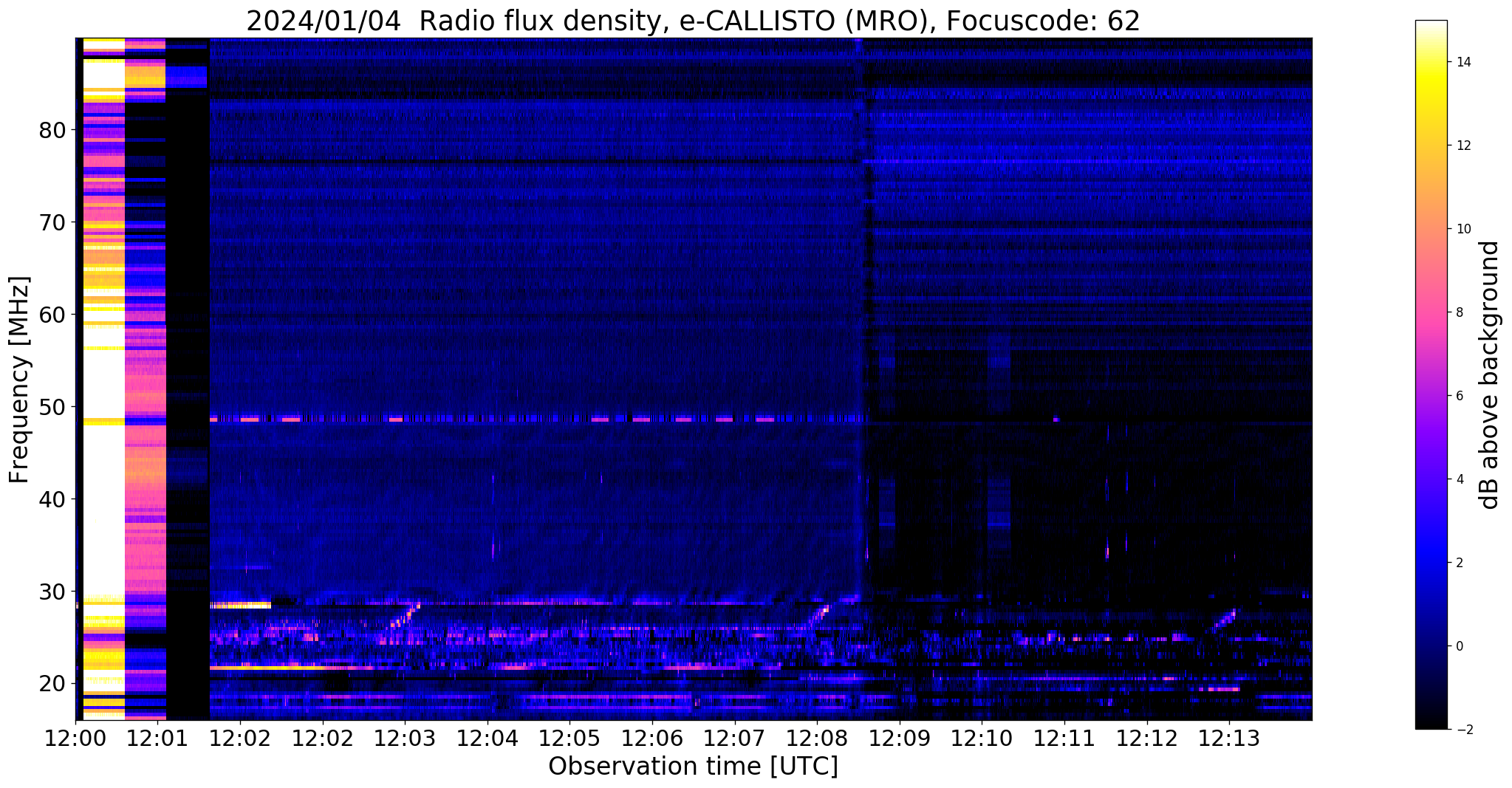This screenshot has height=788, width=1512.
Task: Click the 12:13 time tick label
Action: pos(1229,739)
